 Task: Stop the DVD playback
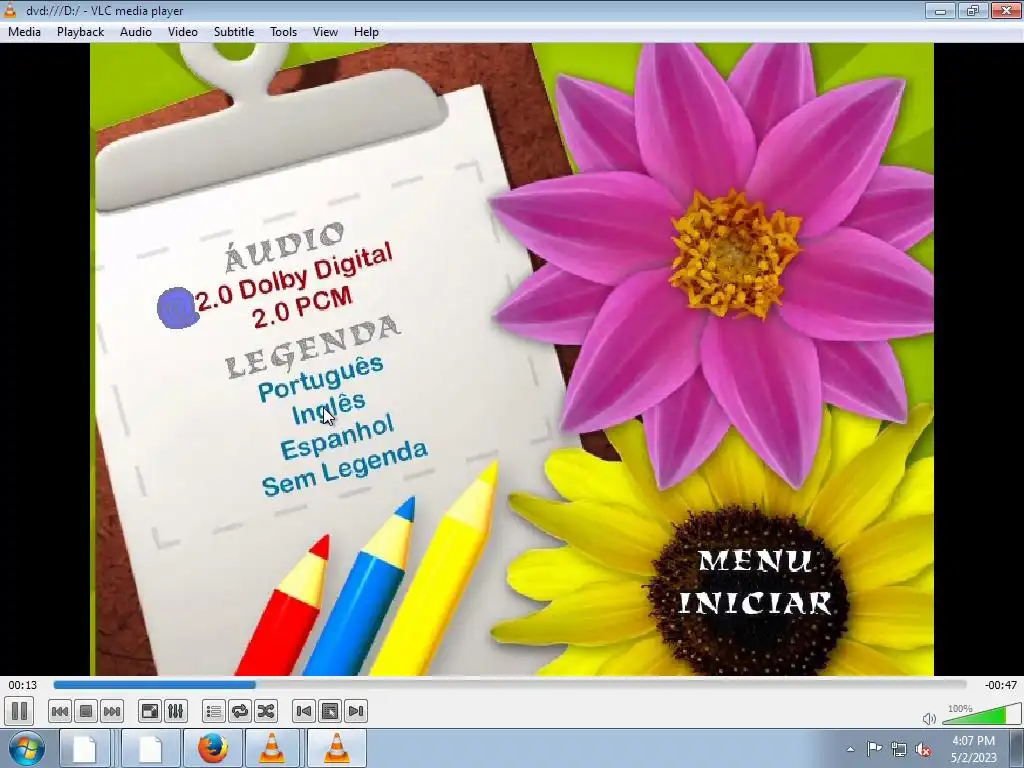(86, 711)
